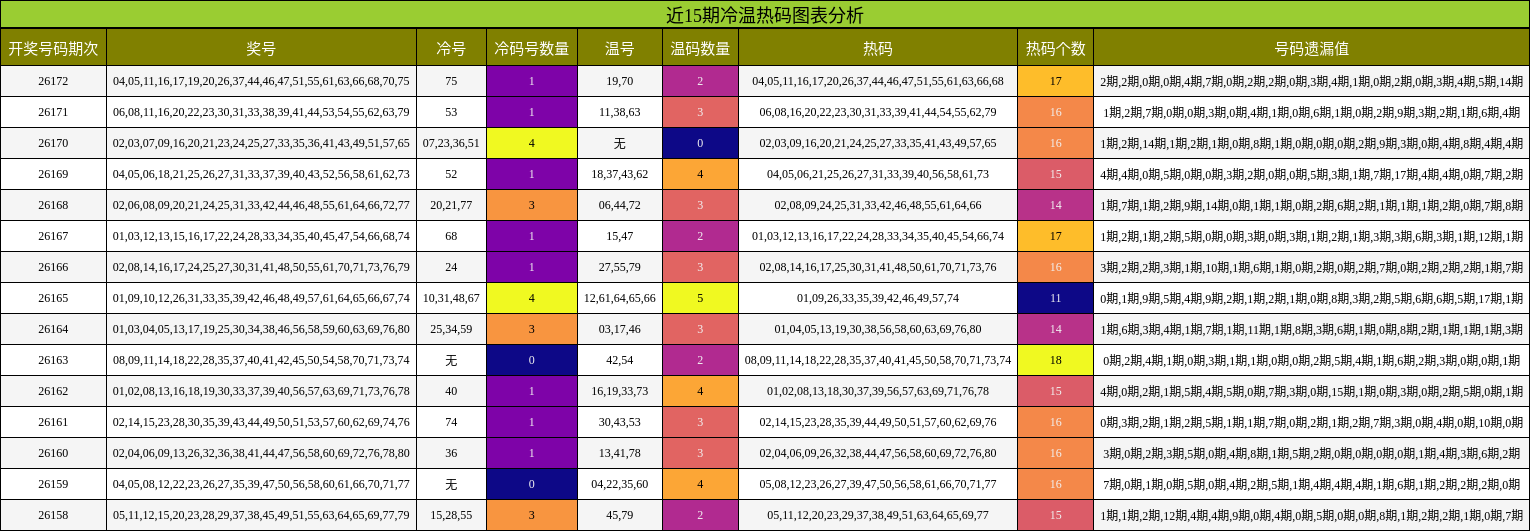The height and width of the screenshot is (531, 1530).
Task: Click cold numbers 25,34,59
Action: point(451,329)
